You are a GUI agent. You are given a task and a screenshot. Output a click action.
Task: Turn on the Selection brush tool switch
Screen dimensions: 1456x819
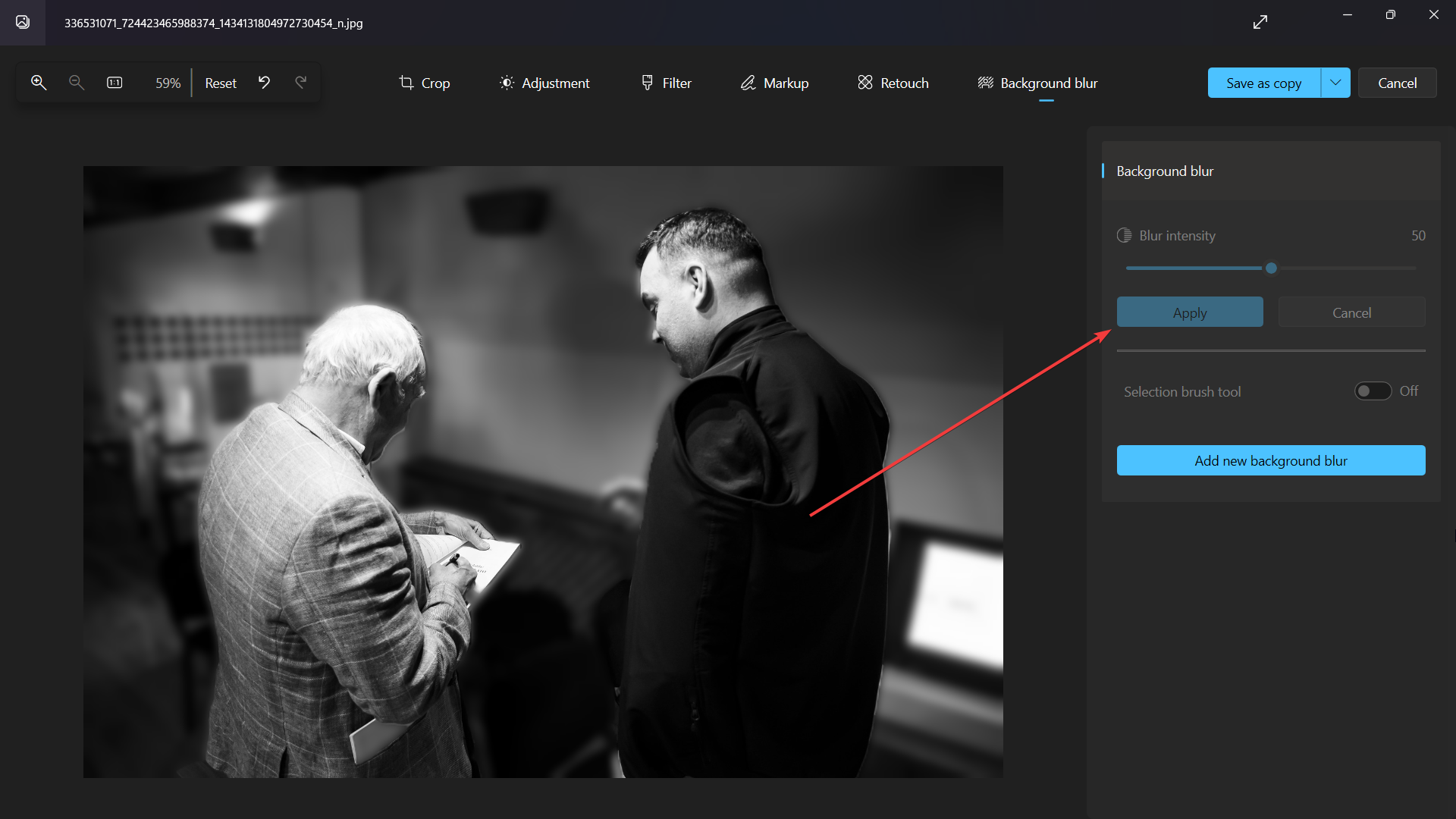tap(1373, 391)
